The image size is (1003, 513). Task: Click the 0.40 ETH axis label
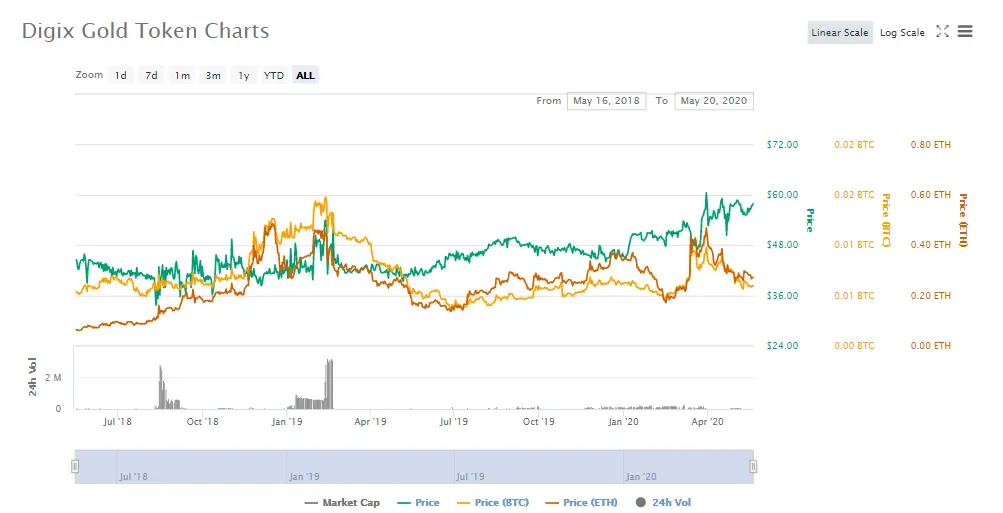point(931,244)
